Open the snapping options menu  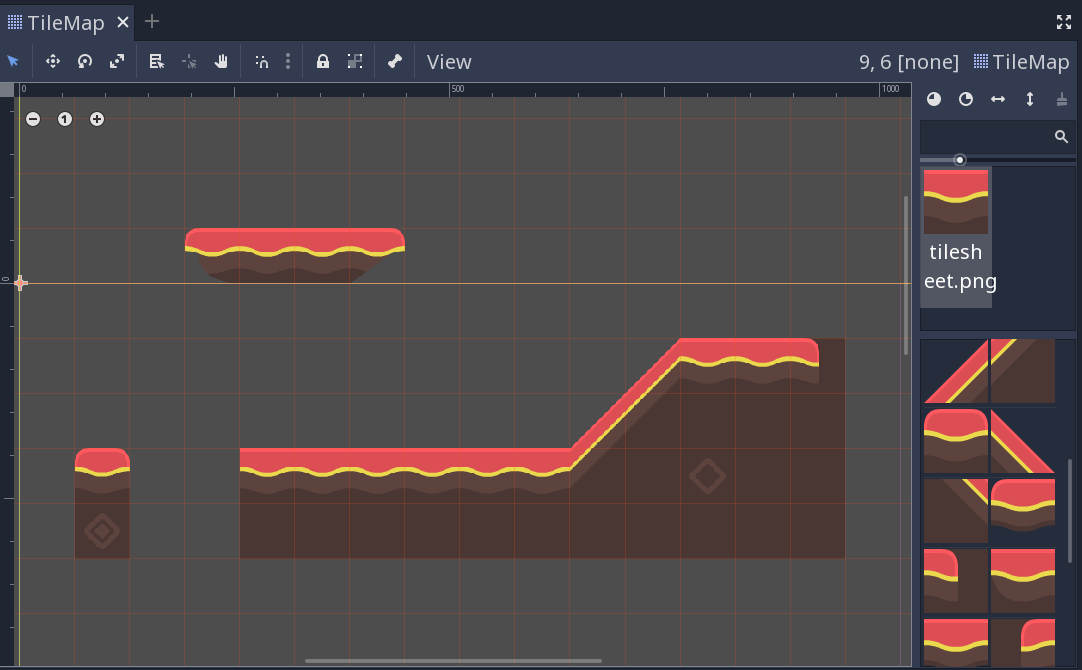click(x=288, y=61)
